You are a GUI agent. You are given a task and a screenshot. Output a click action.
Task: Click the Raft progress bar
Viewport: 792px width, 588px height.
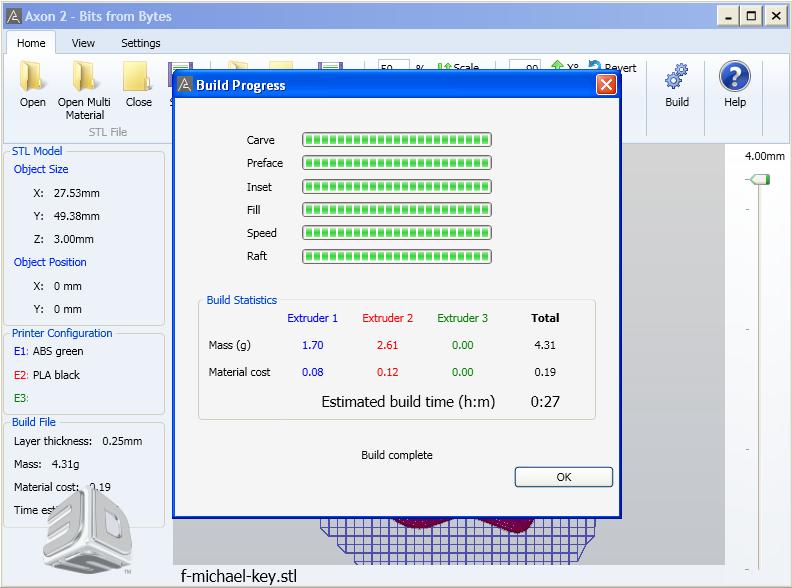pyautogui.click(x=397, y=256)
